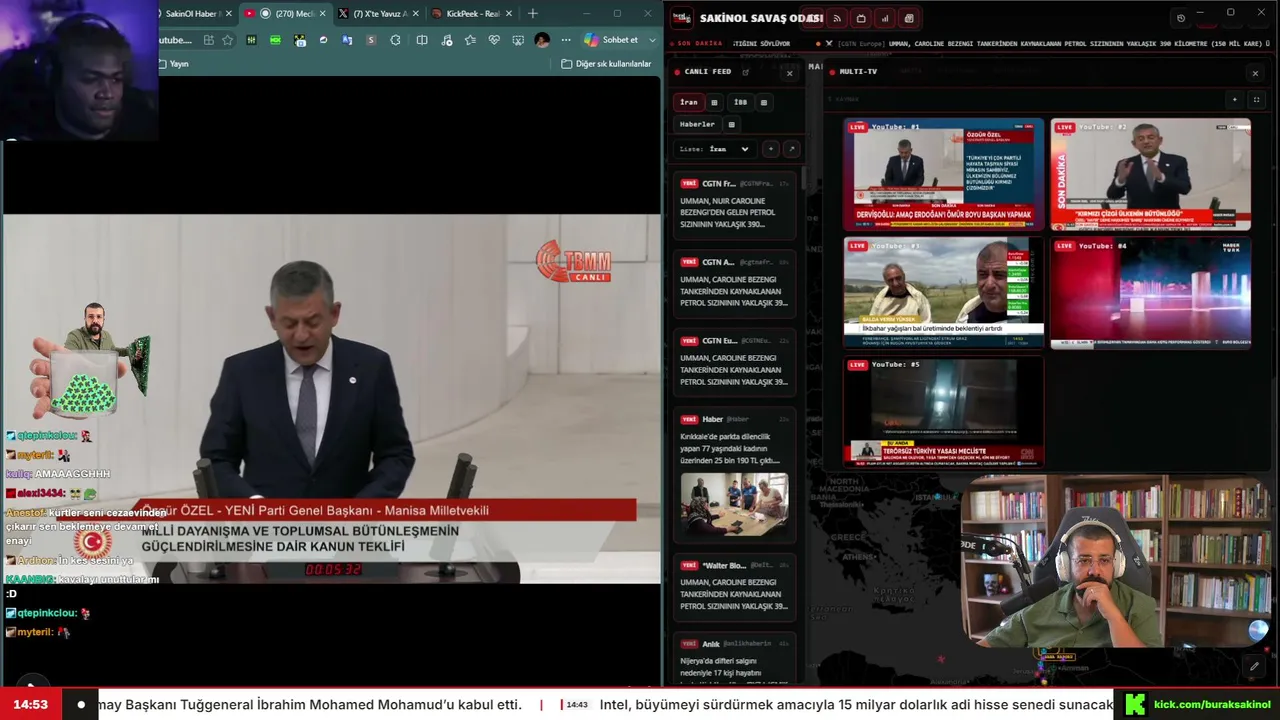Open the YouTube #1 live stream tile
Image resolution: width=1280 pixels, height=720 pixels.
pyautogui.click(x=943, y=174)
